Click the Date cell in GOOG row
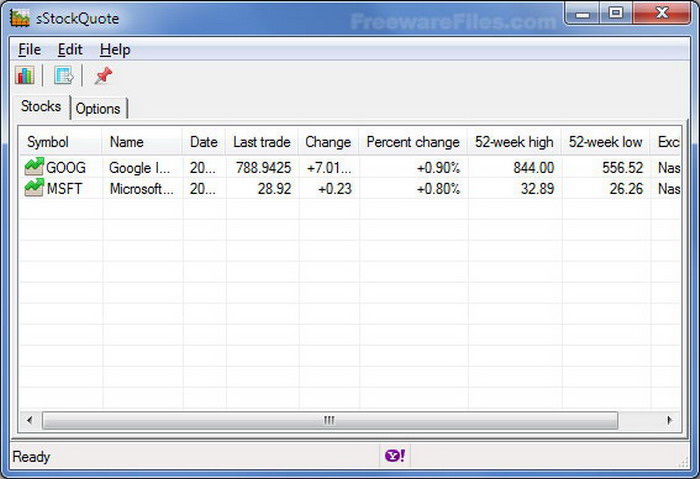Viewport: 700px width, 479px height. [x=203, y=167]
